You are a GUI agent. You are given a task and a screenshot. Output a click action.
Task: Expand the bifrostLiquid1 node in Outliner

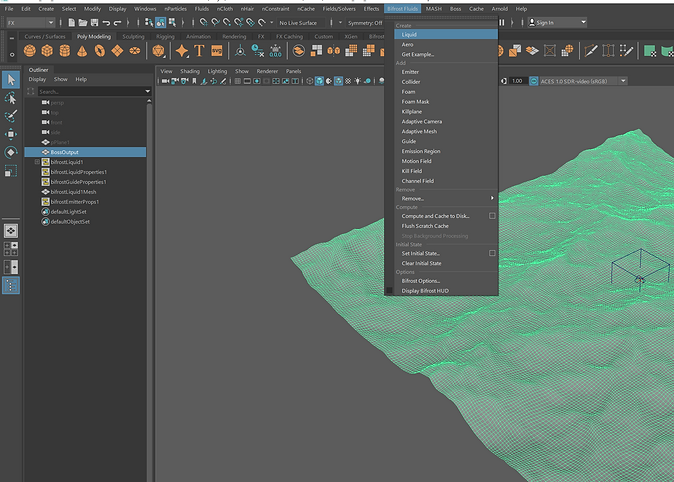[x=37, y=162]
